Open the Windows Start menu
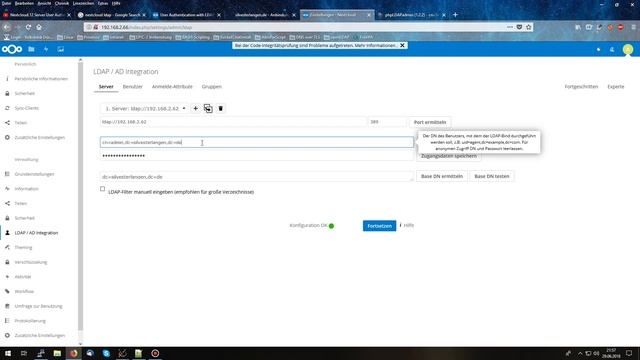The image size is (640, 360). click(8, 353)
